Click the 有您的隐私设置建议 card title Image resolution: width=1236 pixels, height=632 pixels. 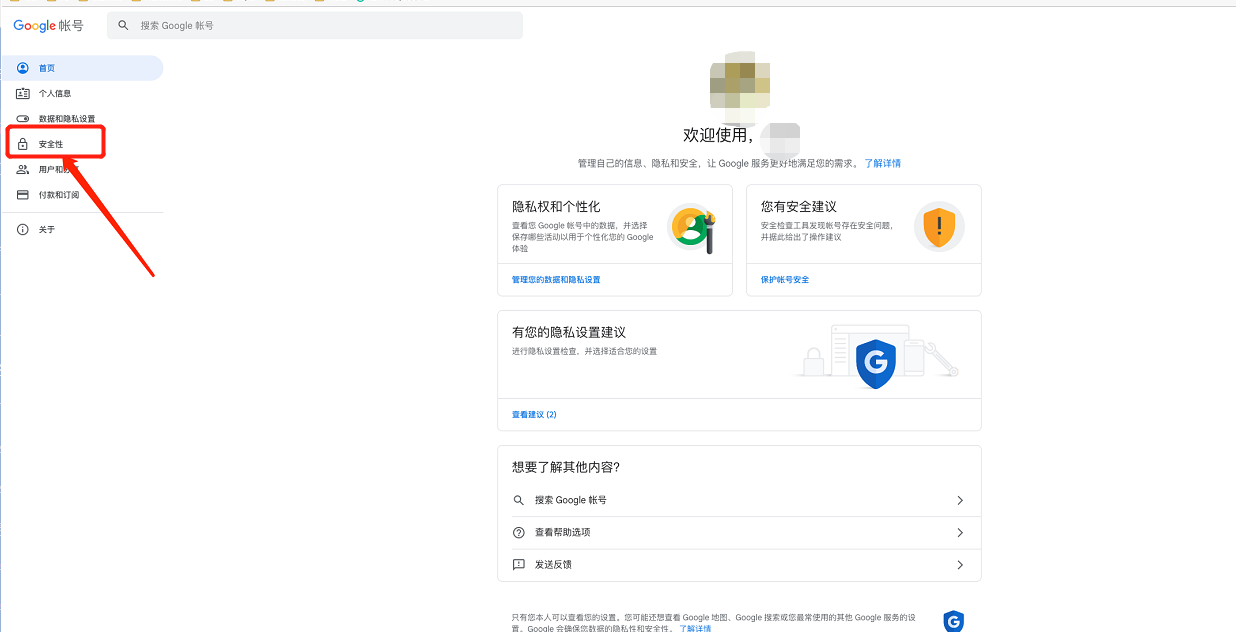569,332
